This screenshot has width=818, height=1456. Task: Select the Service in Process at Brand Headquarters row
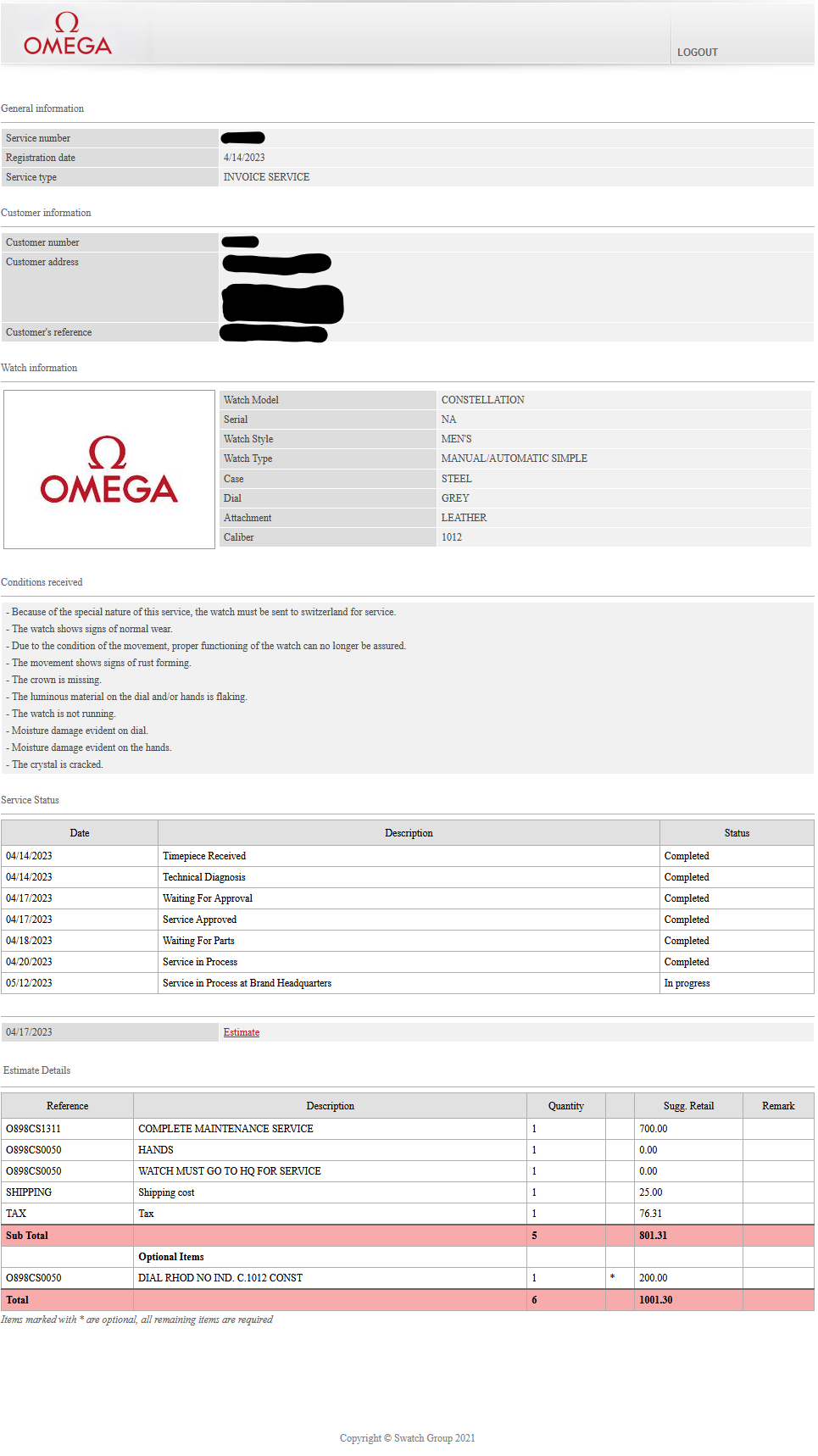247,983
